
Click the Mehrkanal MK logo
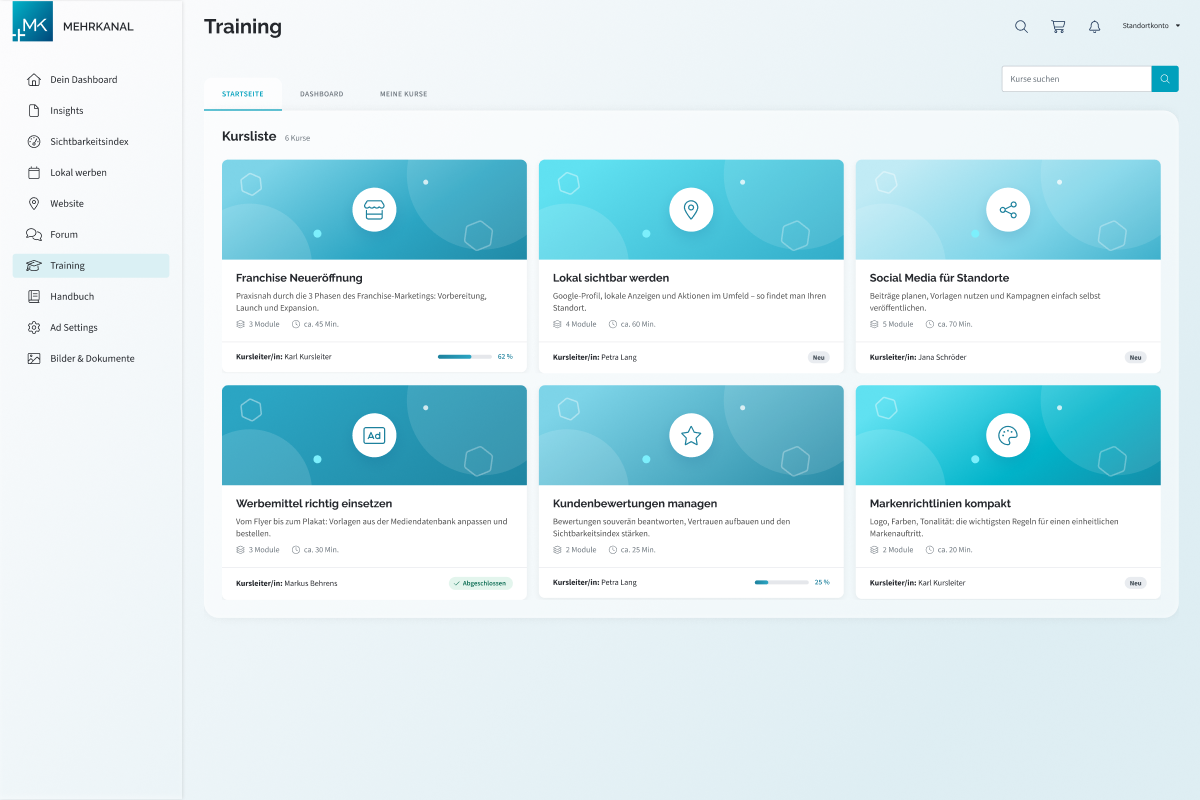coord(33,22)
